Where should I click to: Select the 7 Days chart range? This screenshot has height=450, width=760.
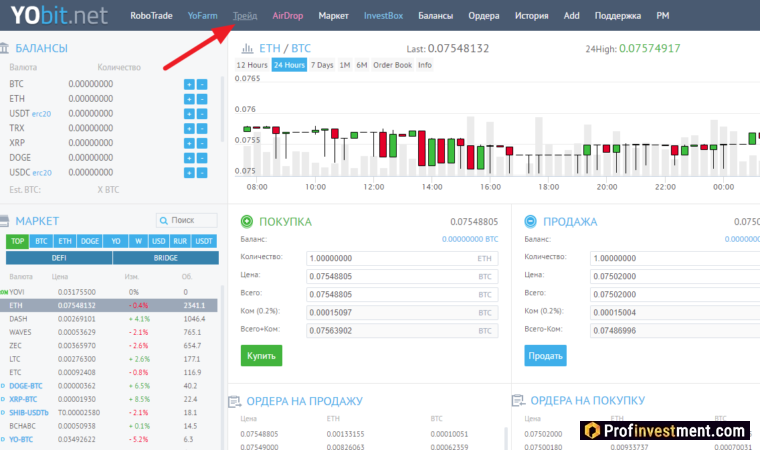pyautogui.click(x=321, y=65)
